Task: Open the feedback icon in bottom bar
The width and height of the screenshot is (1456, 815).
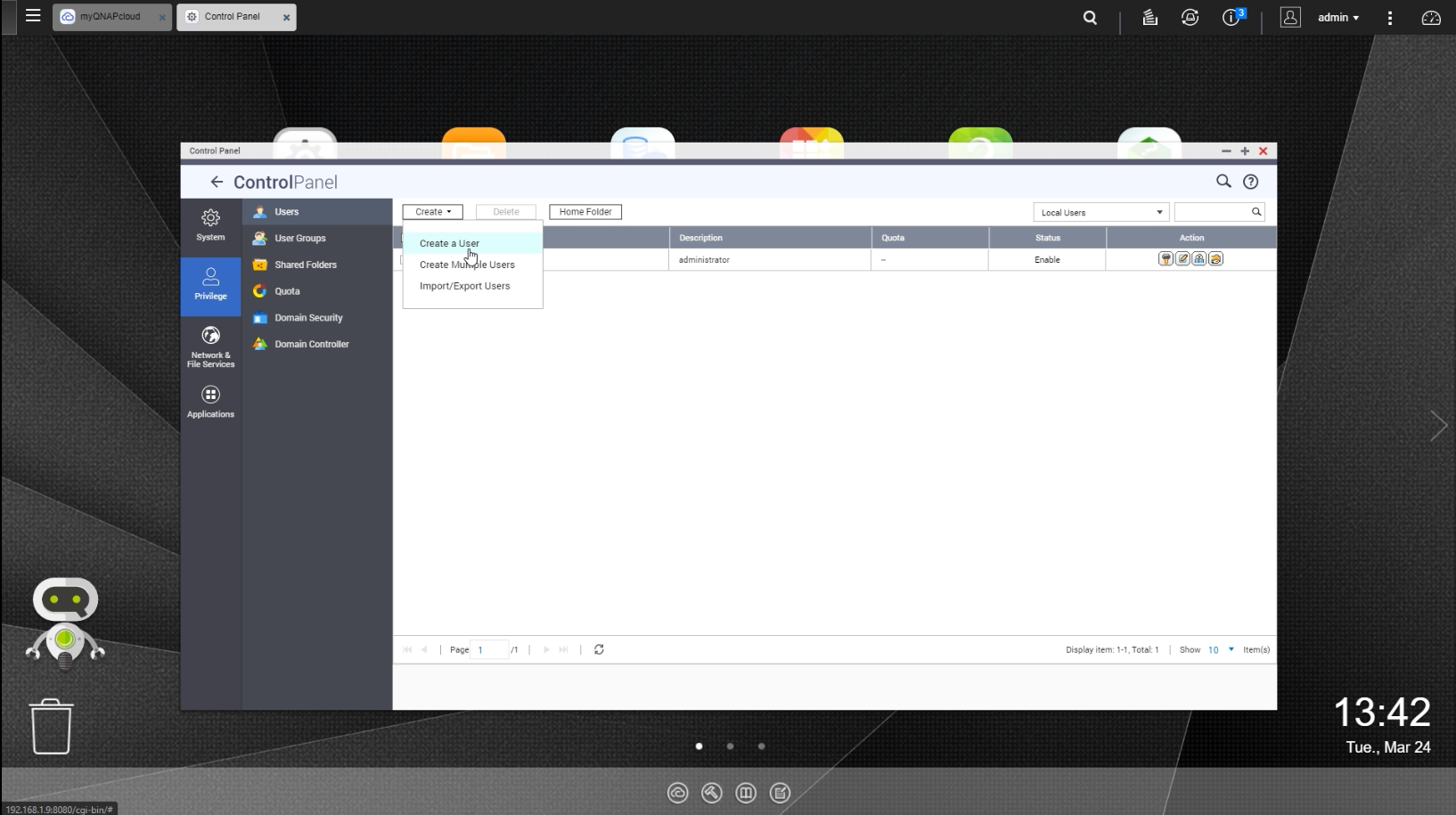Action: pos(780,793)
